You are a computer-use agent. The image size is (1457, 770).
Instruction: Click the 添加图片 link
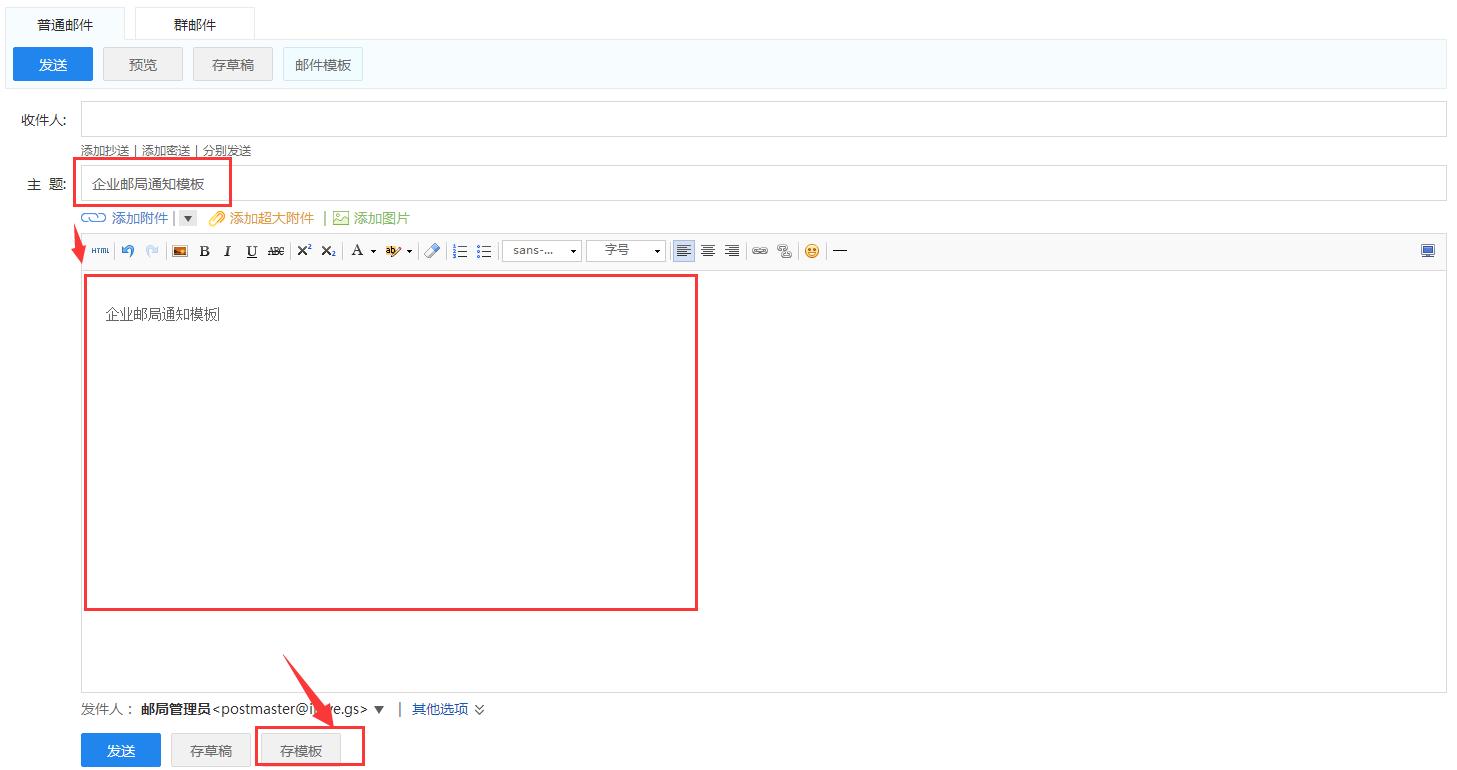(382, 218)
